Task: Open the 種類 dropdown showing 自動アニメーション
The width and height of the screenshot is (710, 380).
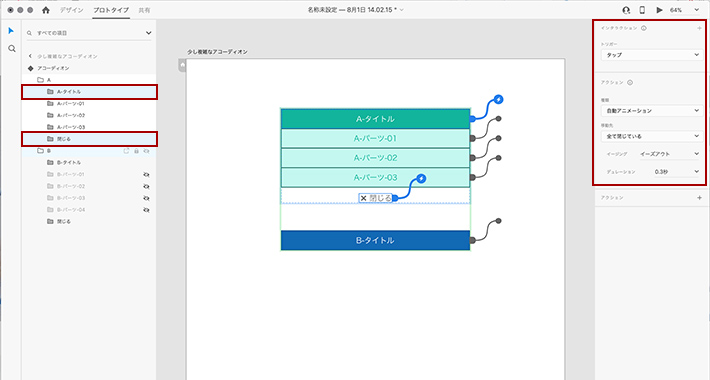Action: 652,111
